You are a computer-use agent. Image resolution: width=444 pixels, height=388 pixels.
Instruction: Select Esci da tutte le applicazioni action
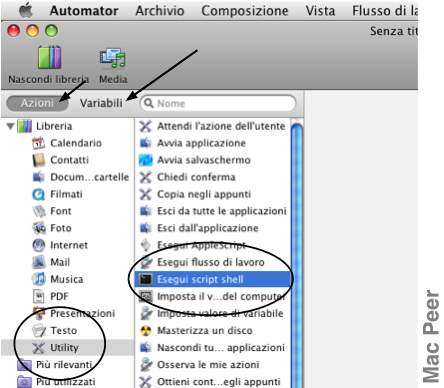[213, 211]
